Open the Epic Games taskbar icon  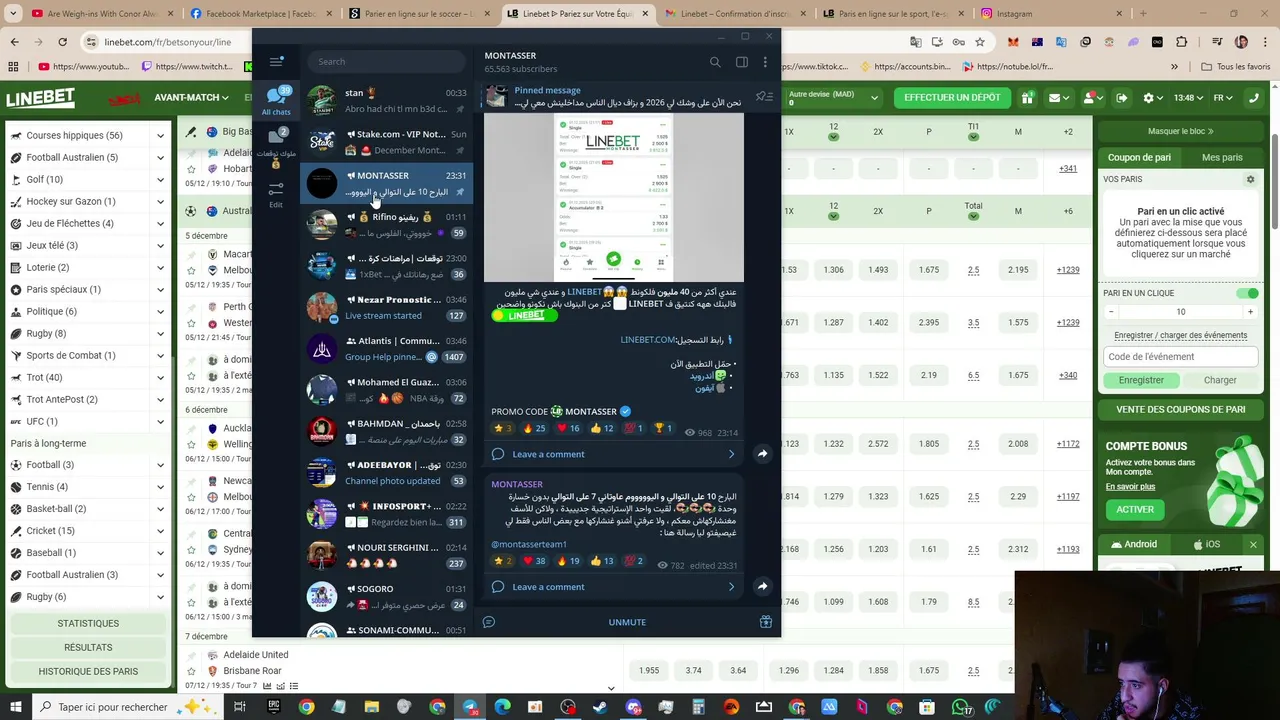coord(273,707)
